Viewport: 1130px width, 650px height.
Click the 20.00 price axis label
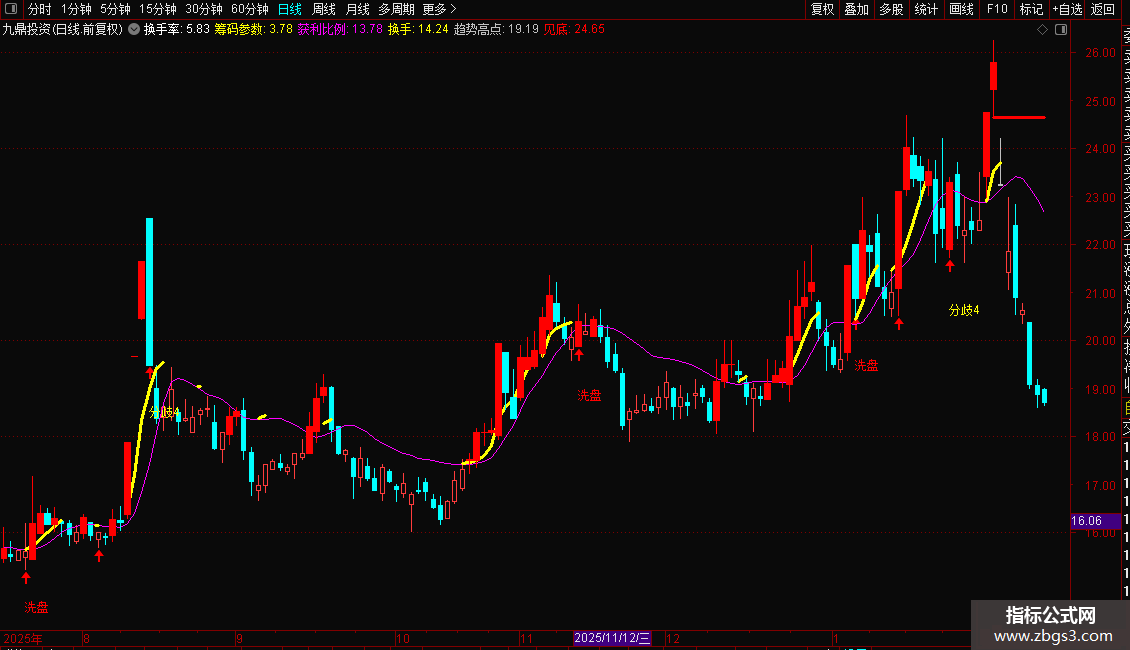coord(1100,341)
